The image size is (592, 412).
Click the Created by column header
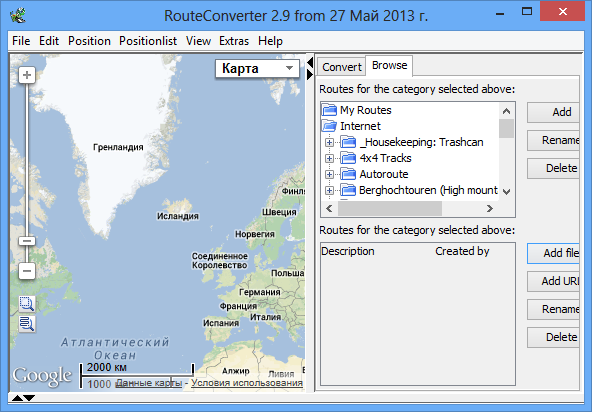[x=462, y=251]
